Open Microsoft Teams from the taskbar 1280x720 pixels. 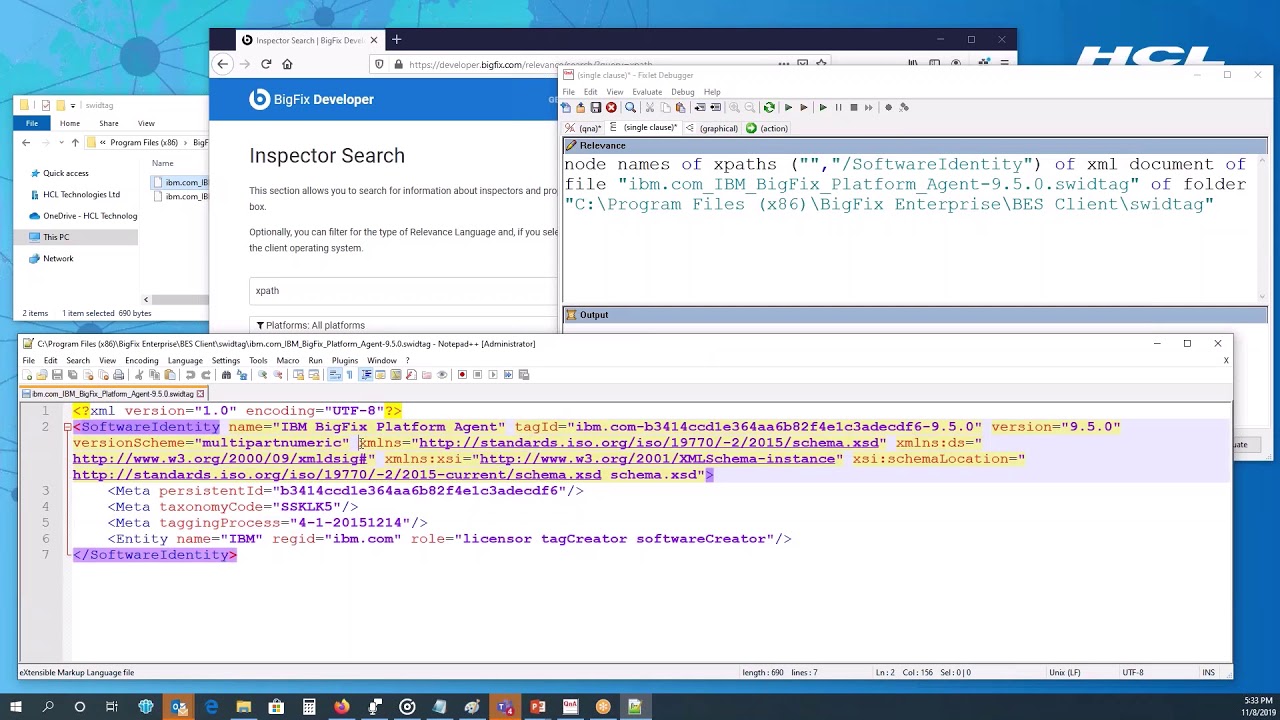click(x=504, y=707)
